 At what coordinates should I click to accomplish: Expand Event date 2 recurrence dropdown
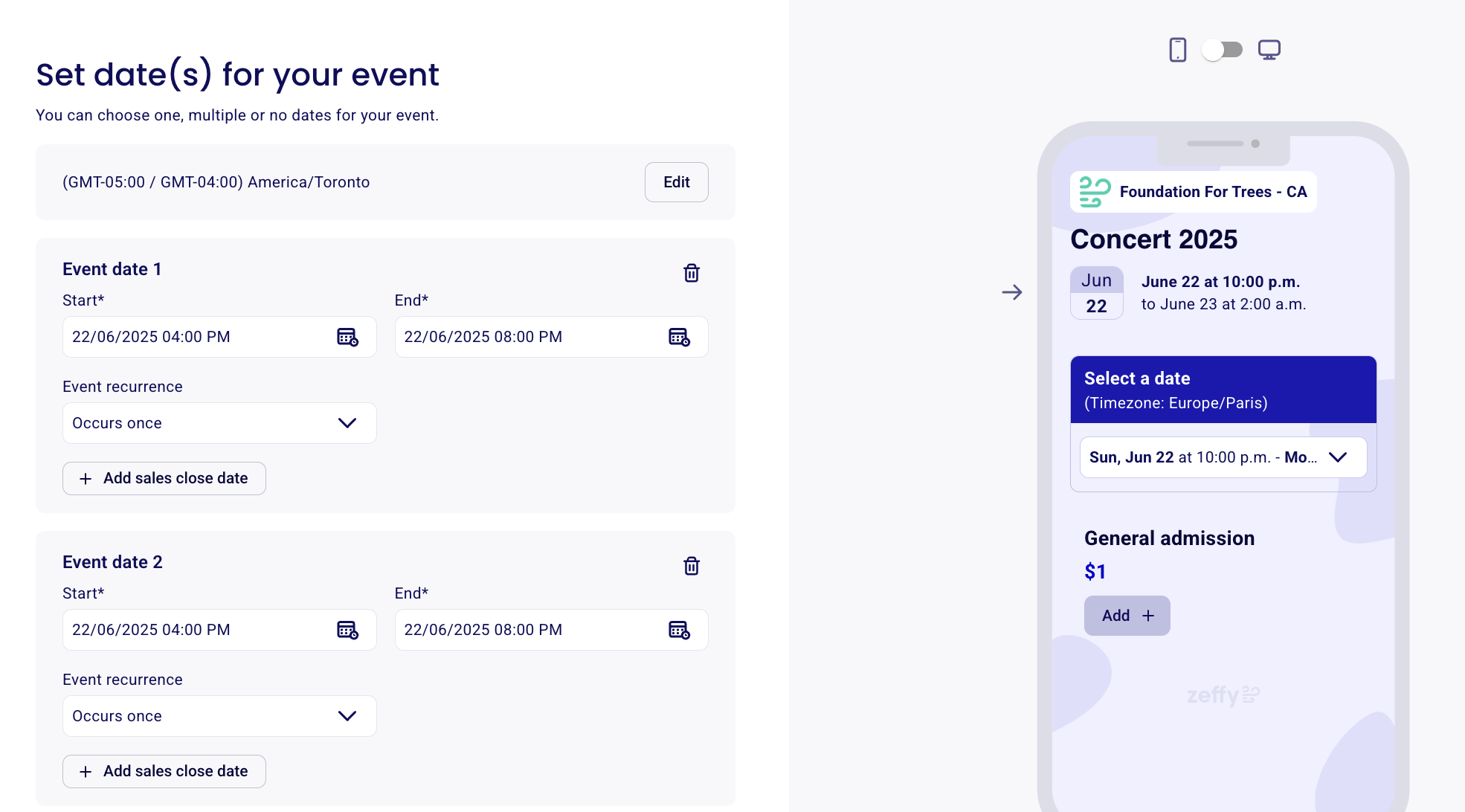coord(219,716)
